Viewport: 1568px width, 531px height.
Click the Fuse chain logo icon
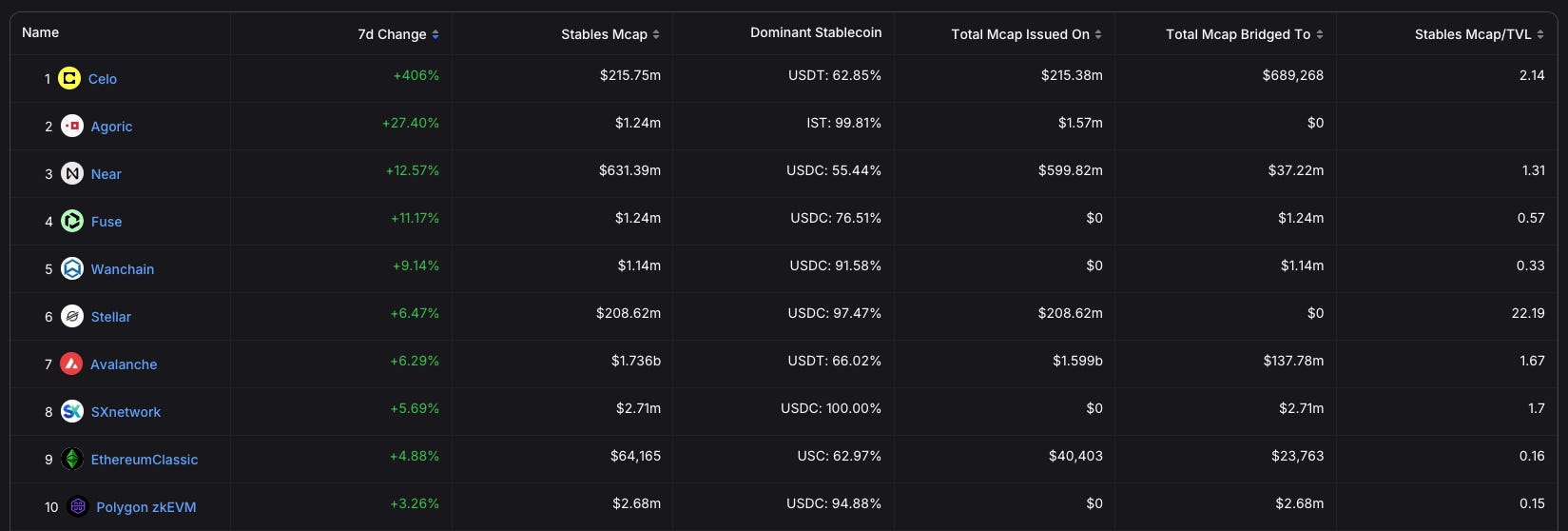pyautogui.click(x=72, y=221)
